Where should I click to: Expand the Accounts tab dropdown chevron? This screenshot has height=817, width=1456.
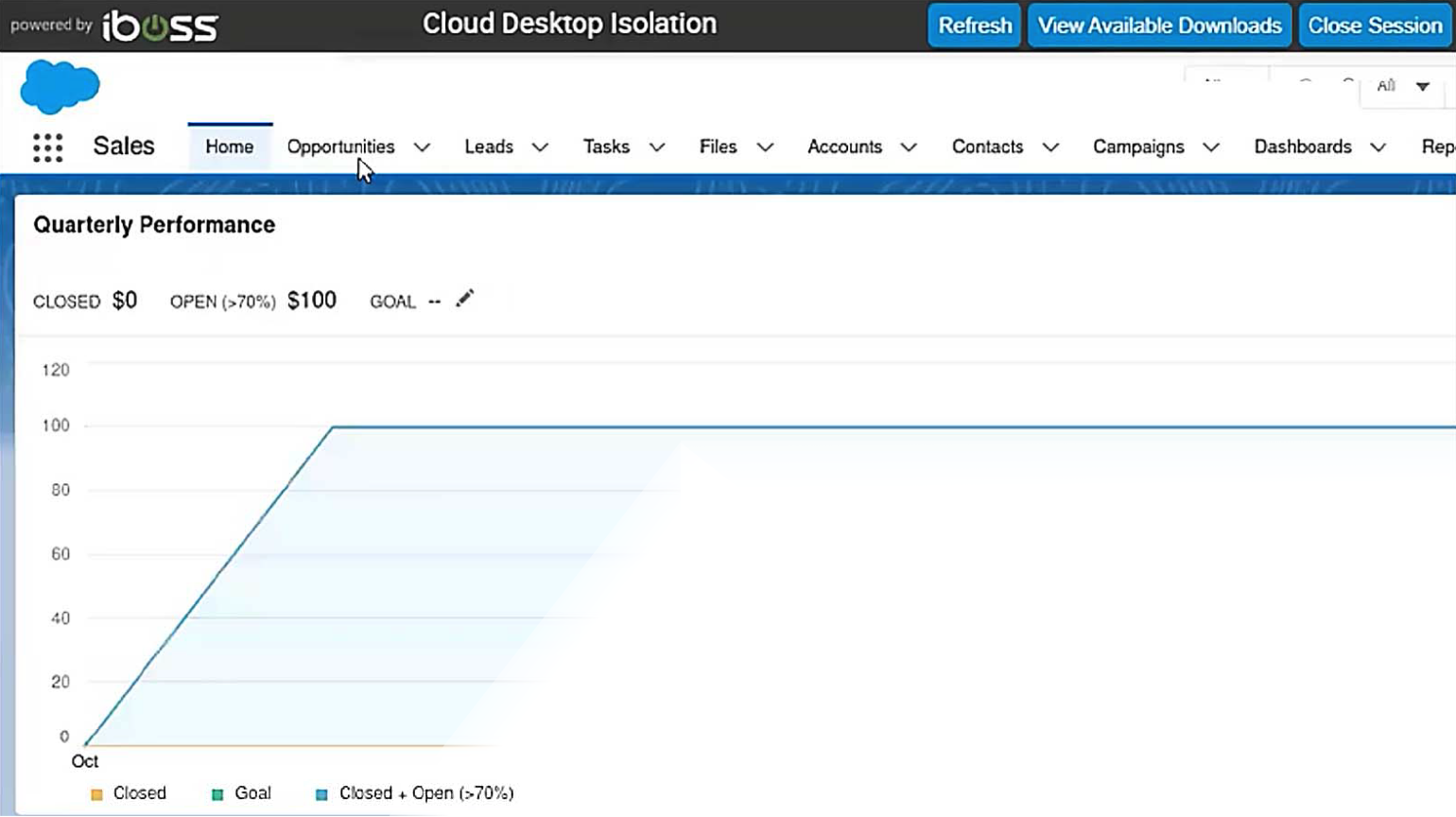[909, 148]
